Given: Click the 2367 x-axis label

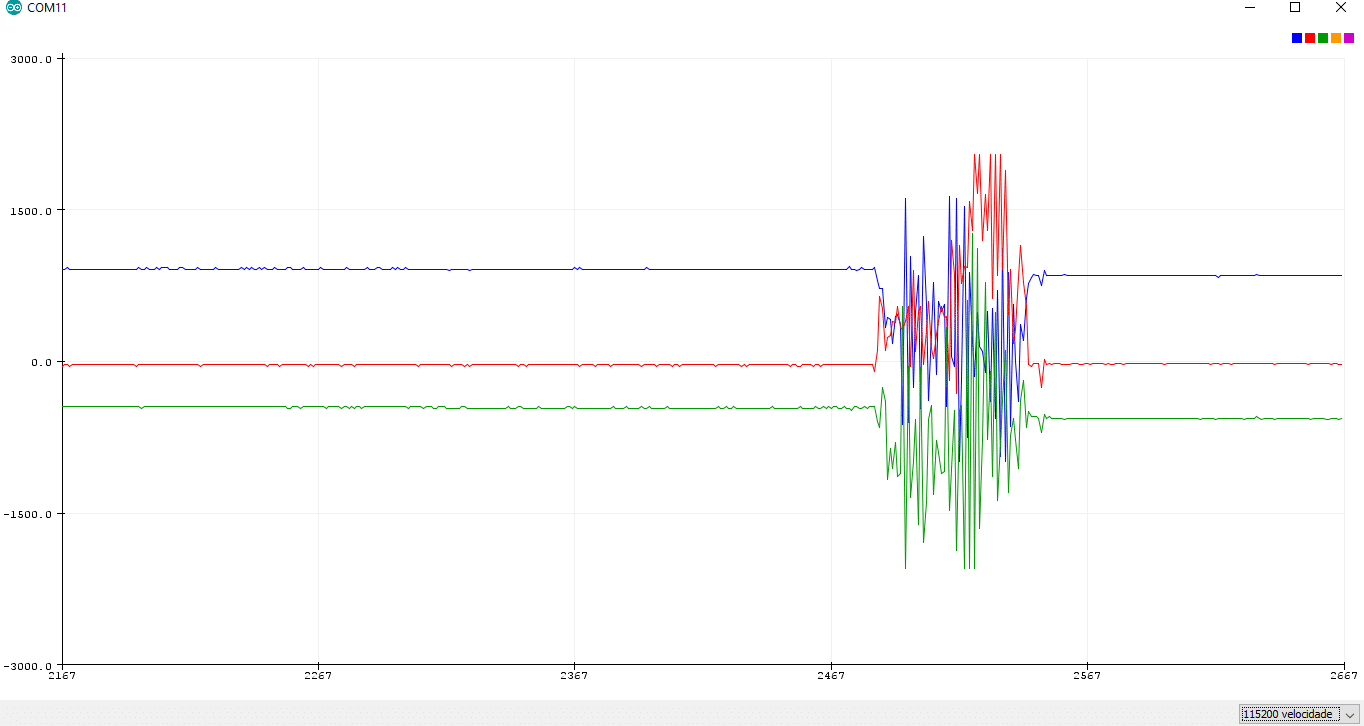Looking at the screenshot, I should (x=574, y=676).
